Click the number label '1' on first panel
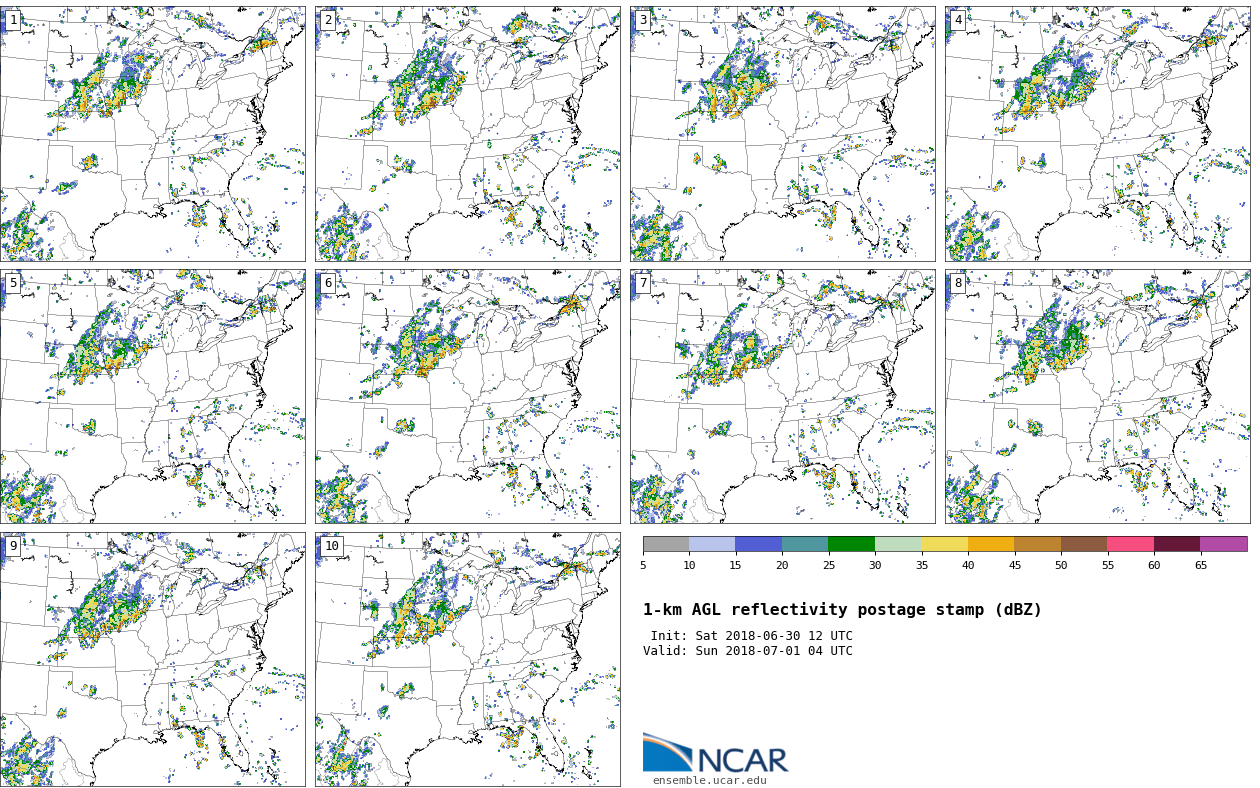The height and width of the screenshot is (788, 1260). [13, 20]
